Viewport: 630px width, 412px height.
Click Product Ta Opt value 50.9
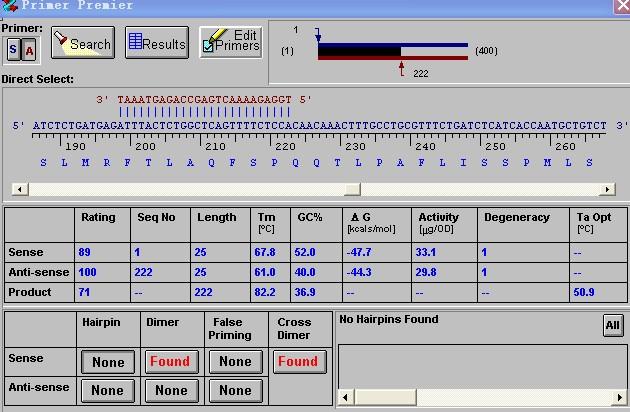[x=584, y=292]
